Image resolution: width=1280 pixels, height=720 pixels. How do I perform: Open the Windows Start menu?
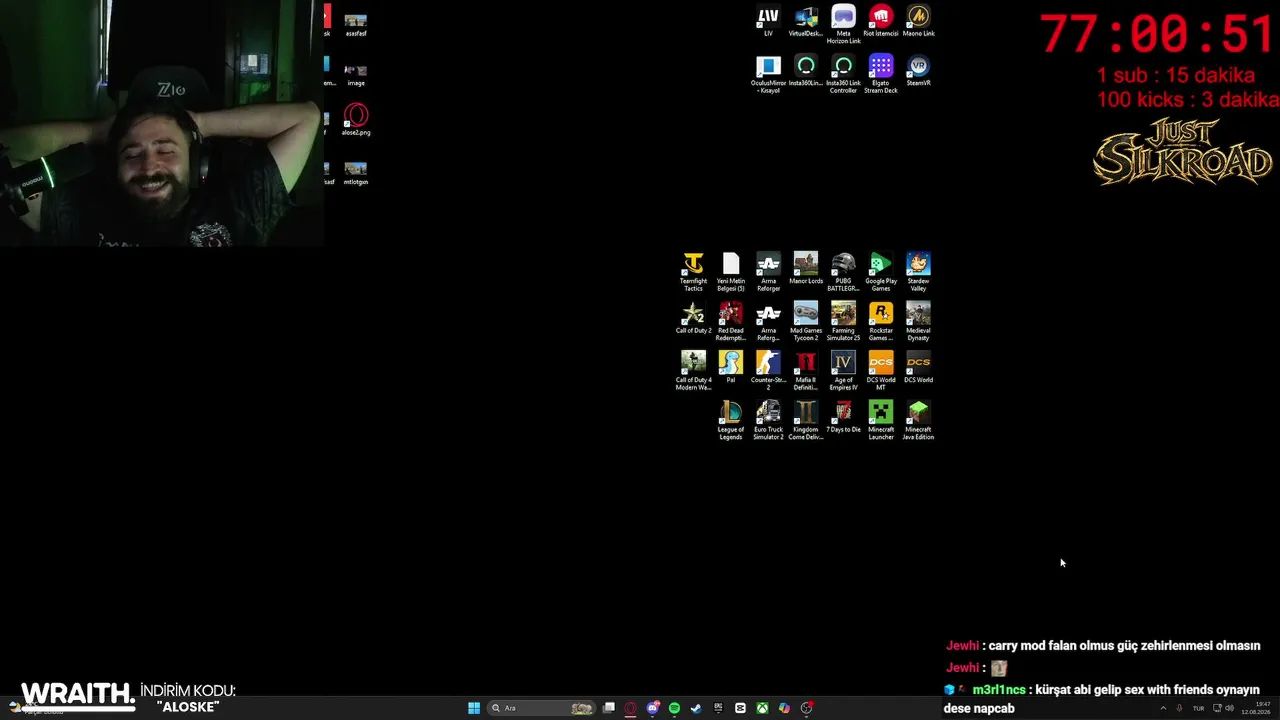click(x=474, y=708)
